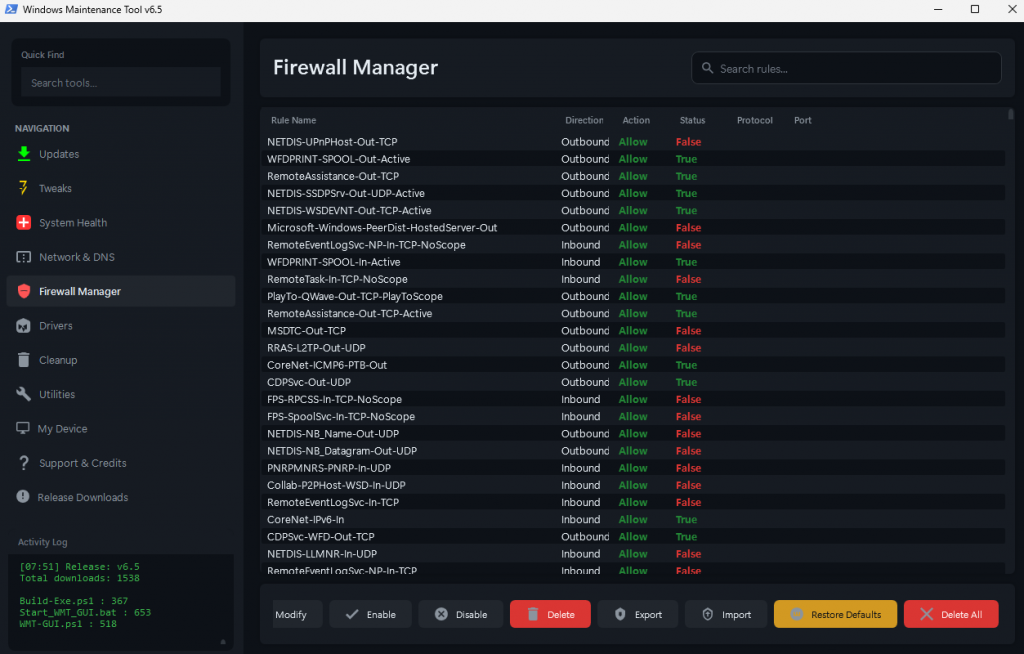Click the icon on the Restore Defaults button
Image resolution: width=1024 pixels, height=654 pixels.
click(797, 614)
